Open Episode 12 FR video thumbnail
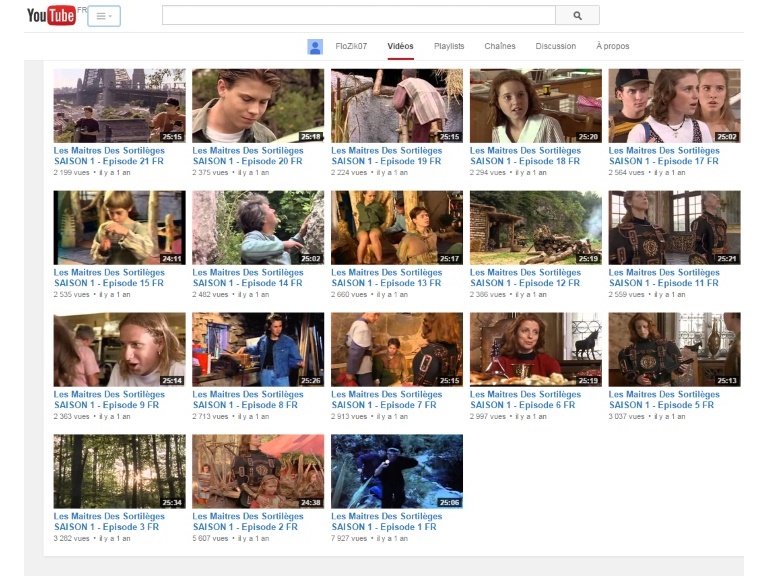This screenshot has height=576, width=768. point(536,228)
